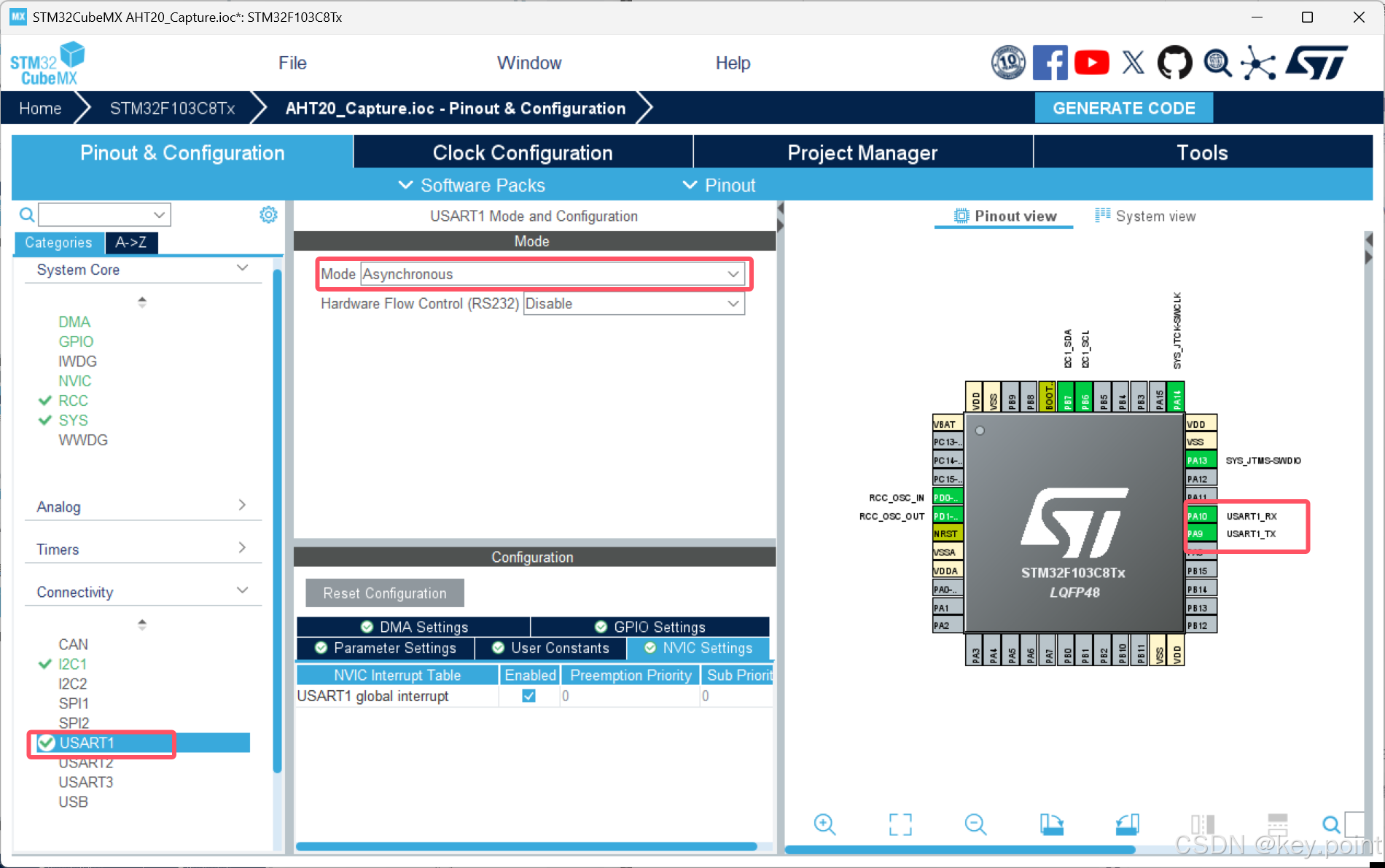Image resolution: width=1385 pixels, height=868 pixels.
Task: Select I2C1 in the Connectivity list
Action: tap(72, 664)
